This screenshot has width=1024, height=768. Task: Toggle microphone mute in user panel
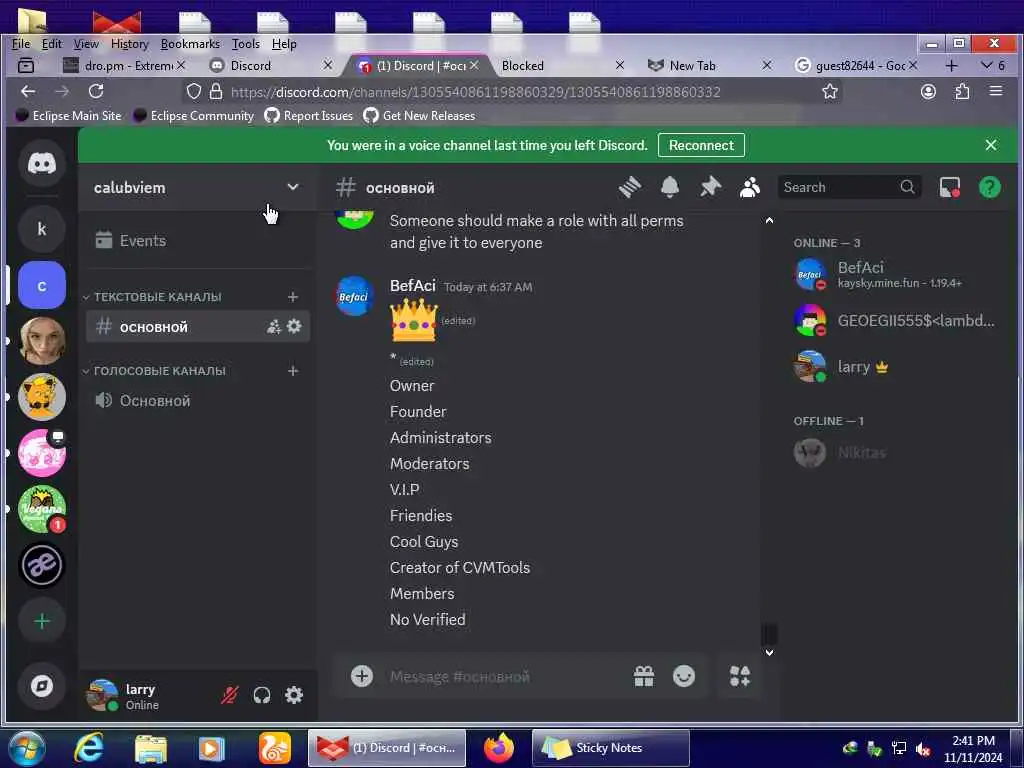[229, 695]
